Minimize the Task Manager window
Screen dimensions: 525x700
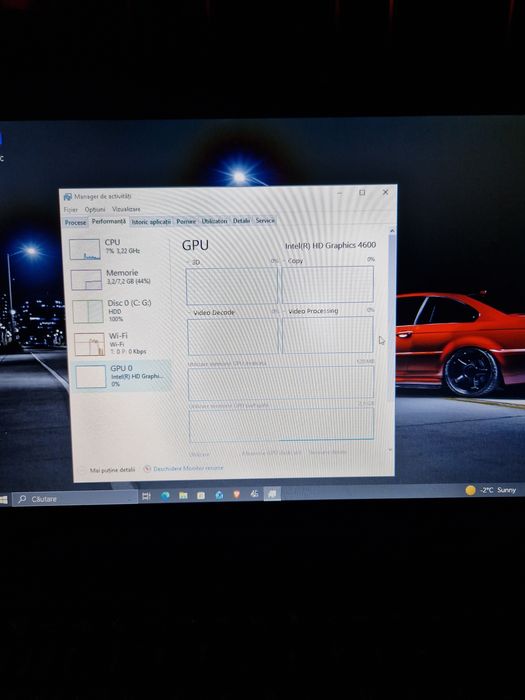pos(340,193)
